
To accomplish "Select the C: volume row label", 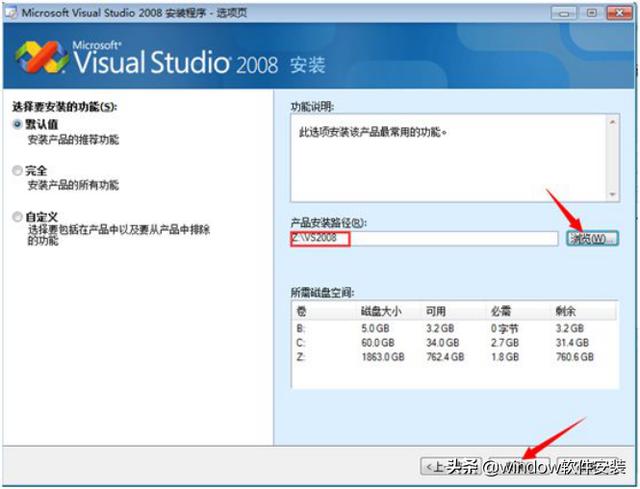I will pos(301,343).
